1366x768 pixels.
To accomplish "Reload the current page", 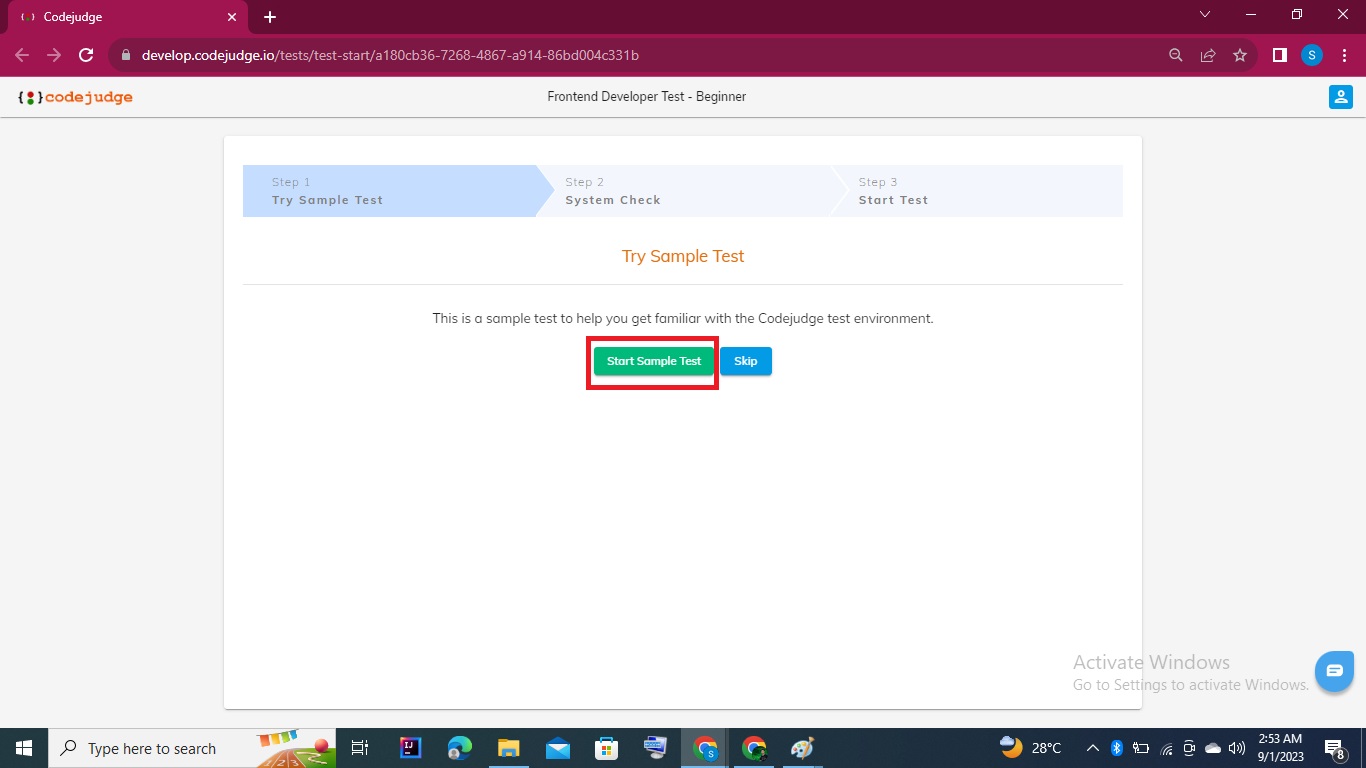I will (86, 55).
